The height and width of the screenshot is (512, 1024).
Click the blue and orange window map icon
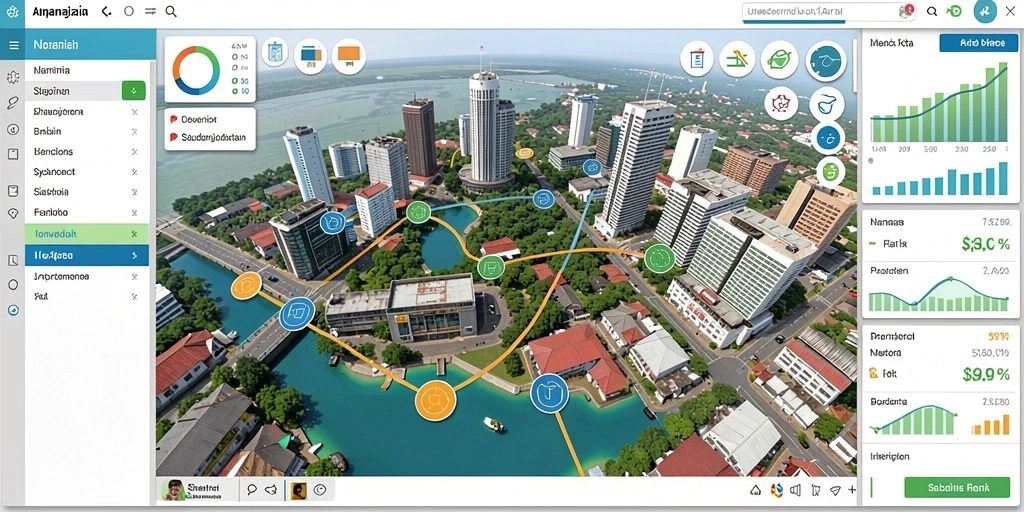(x=311, y=56)
